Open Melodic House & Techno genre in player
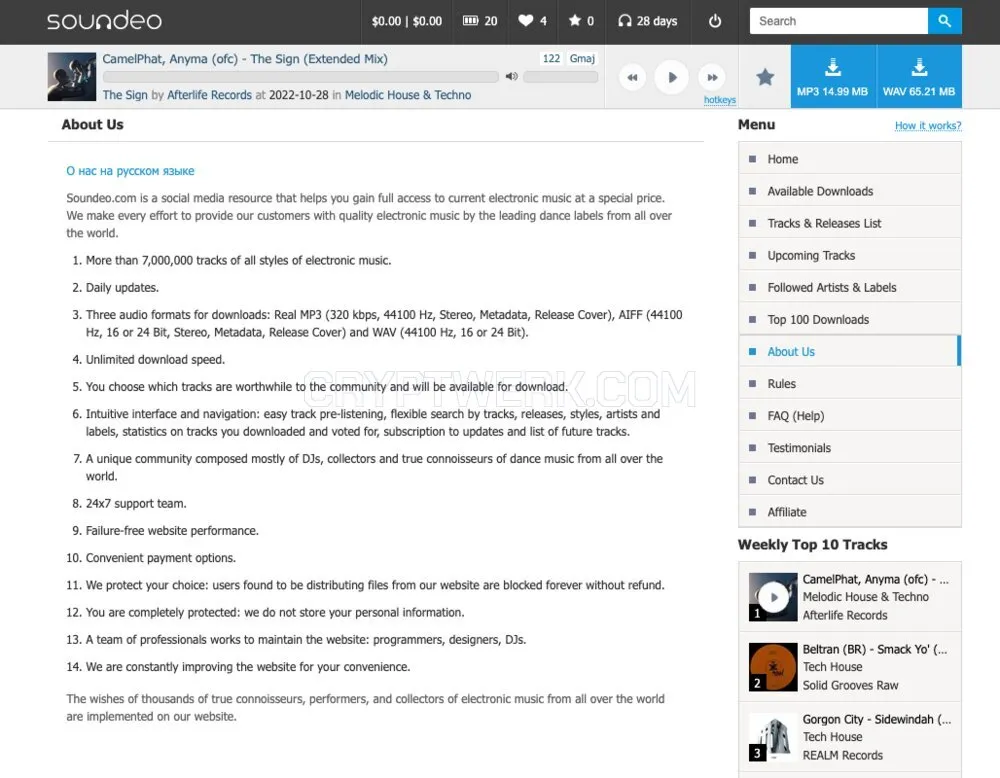The image size is (1000, 778). click(x=408, y=95)
